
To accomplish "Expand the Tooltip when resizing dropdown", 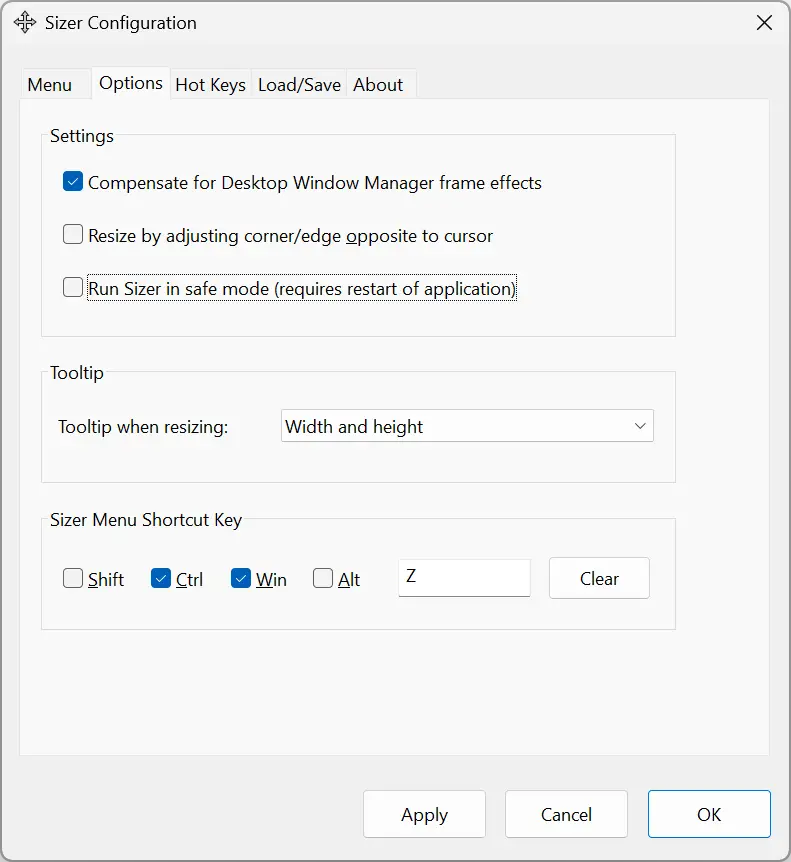I will pyautogui.click(x=467, y=426).
